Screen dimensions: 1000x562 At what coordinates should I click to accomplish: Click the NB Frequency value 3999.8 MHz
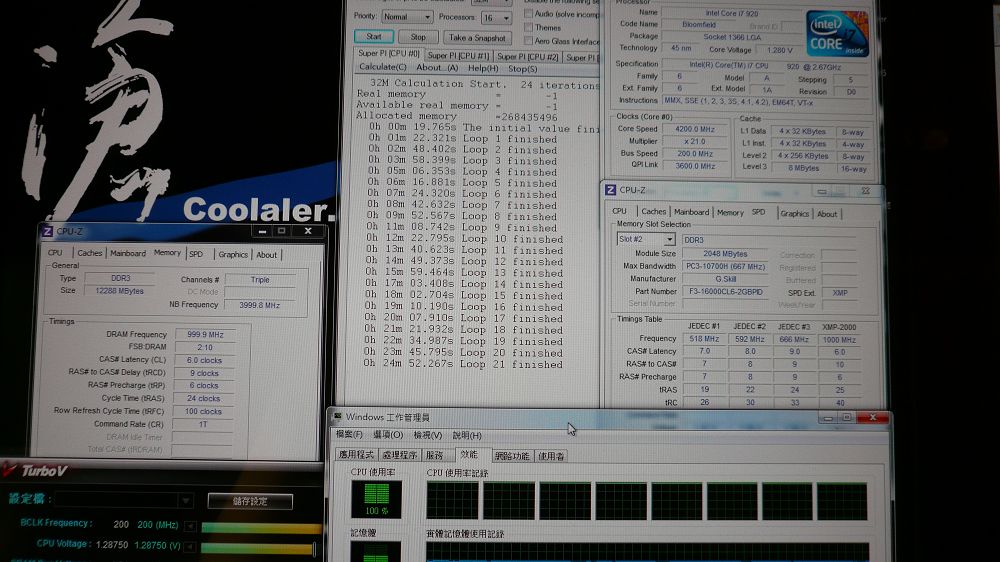pos(260,305)
